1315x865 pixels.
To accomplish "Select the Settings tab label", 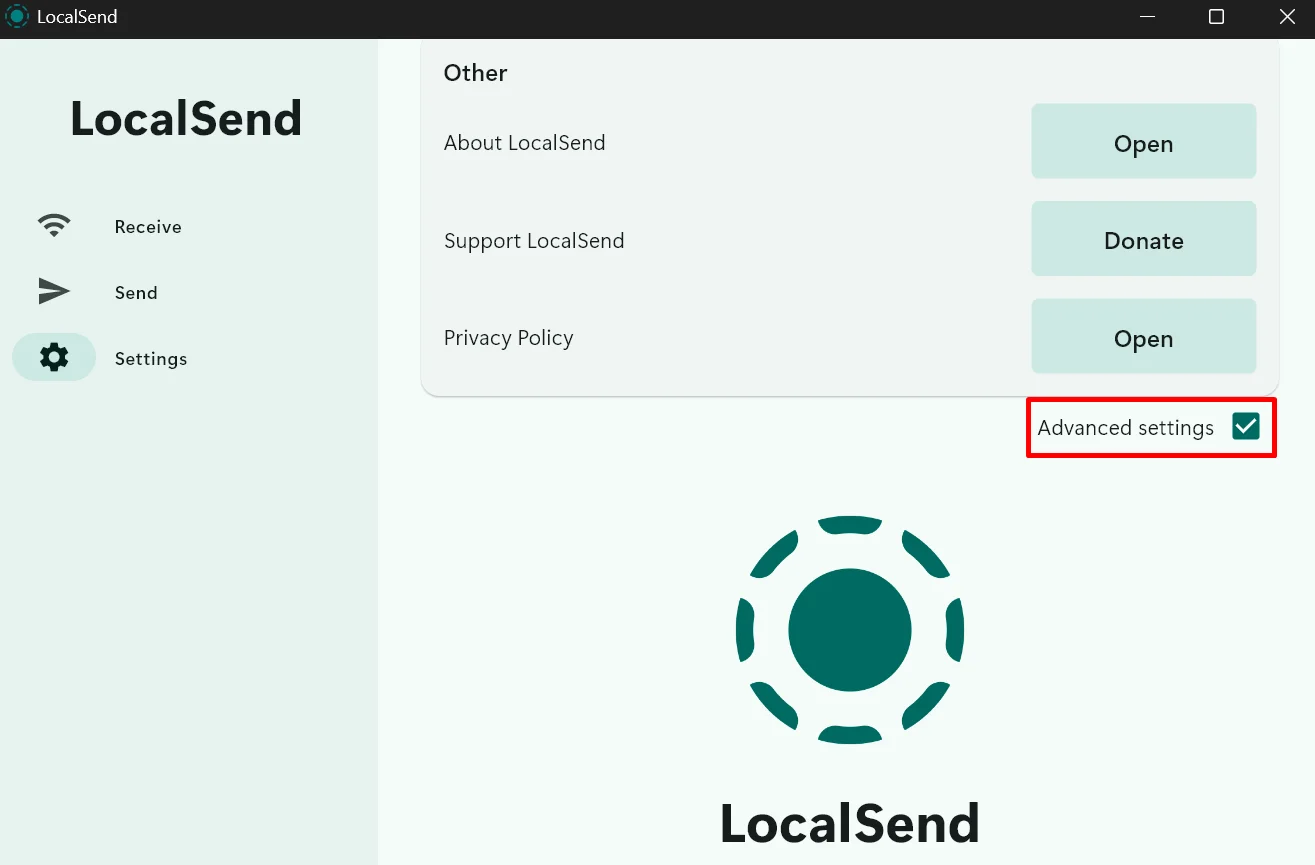I will (151, 359).
